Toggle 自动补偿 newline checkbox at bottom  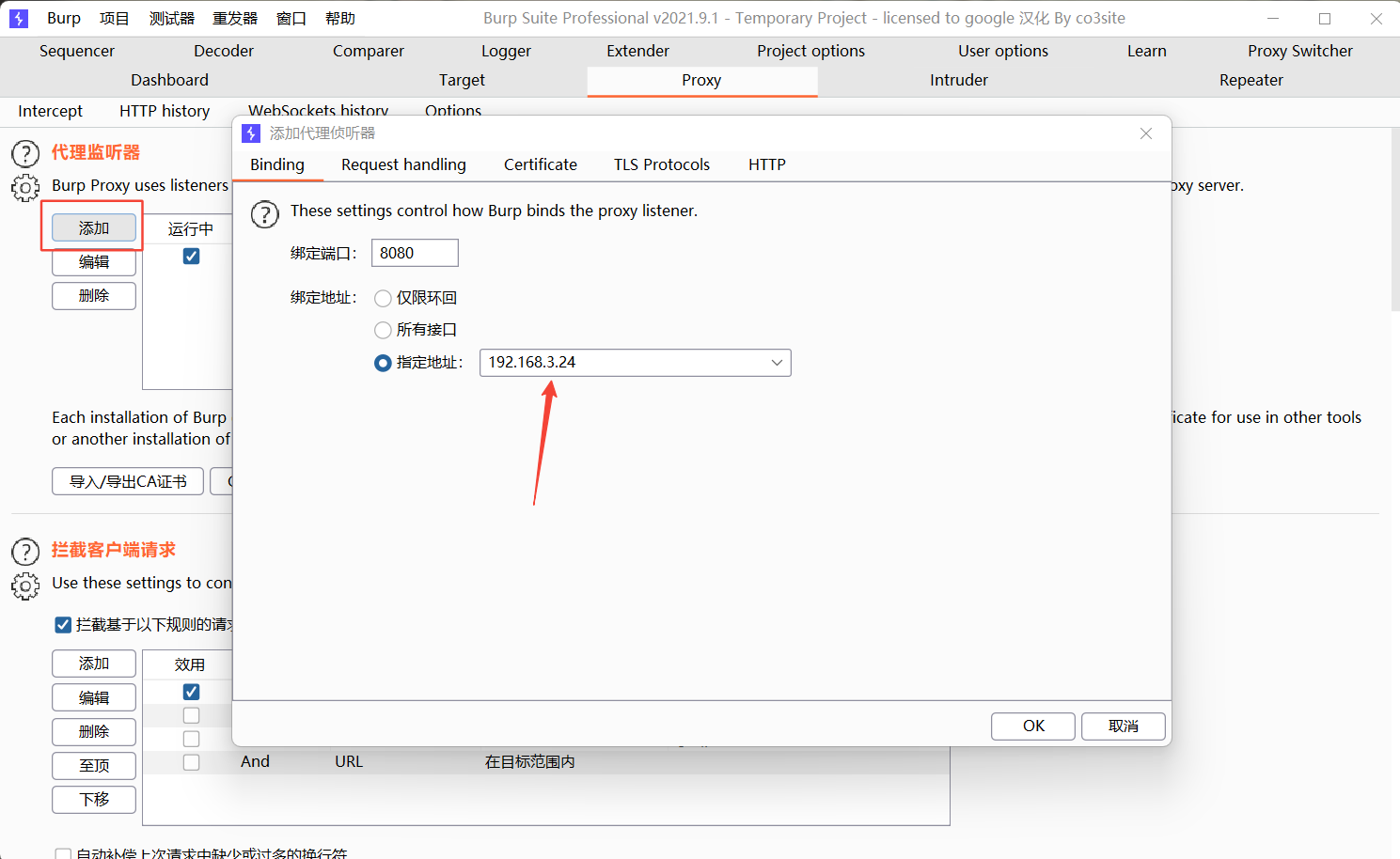tap(63, 854)
